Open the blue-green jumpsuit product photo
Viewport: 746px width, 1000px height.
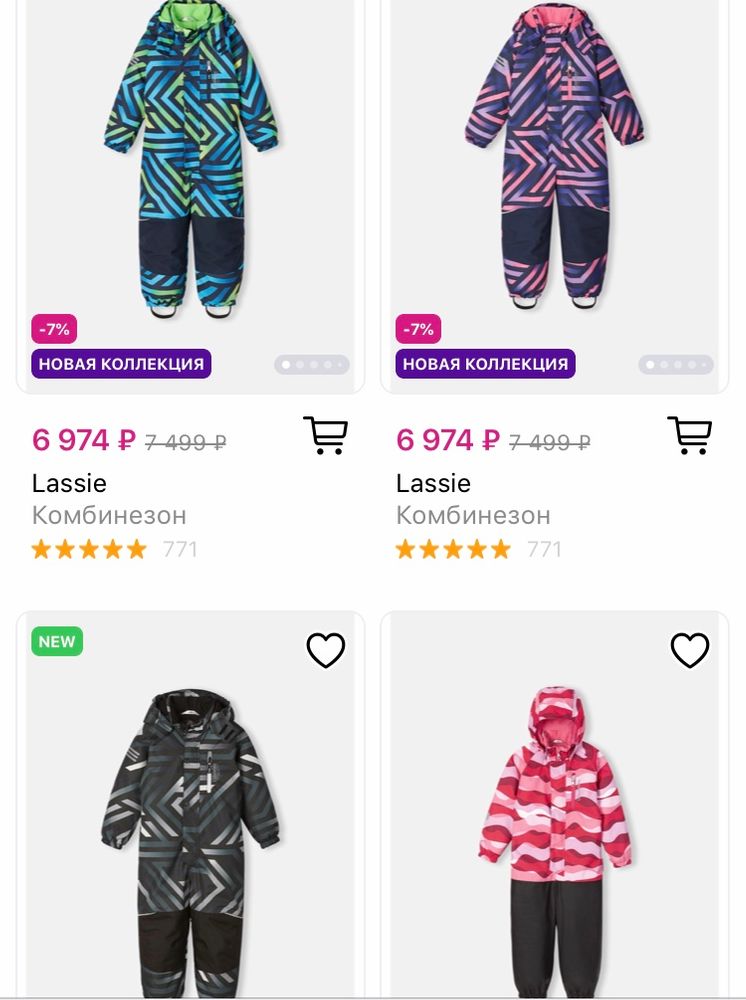tap(190, 160)
